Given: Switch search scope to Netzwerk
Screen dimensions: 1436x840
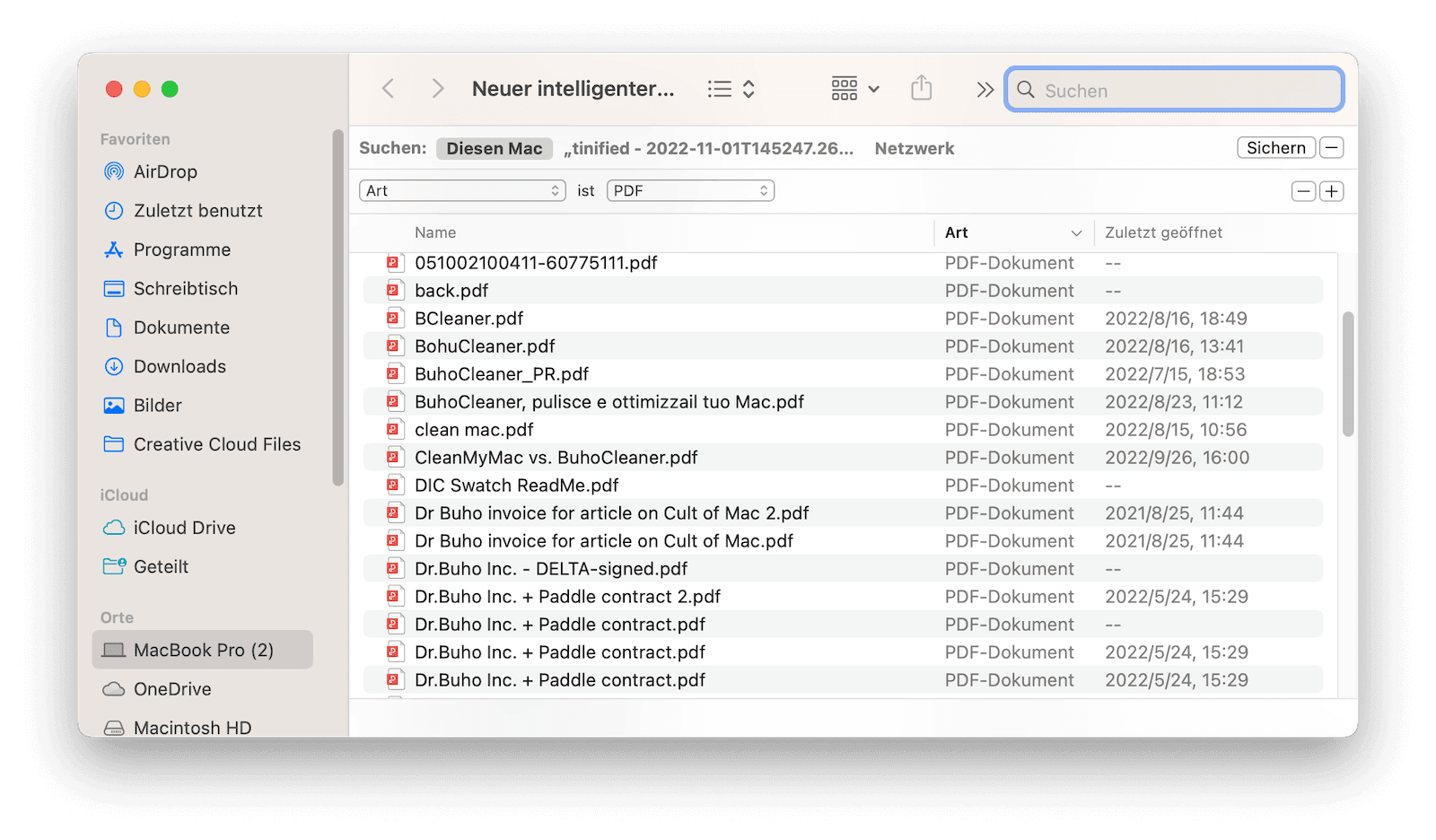Looking at the screenshot, I should 914,148.
